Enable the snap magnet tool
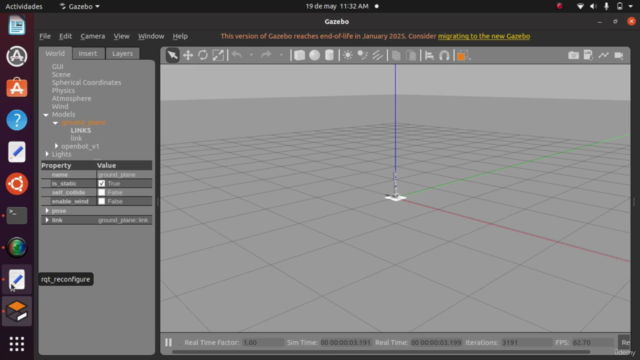 pyautogui.click(x=444, y=55)
